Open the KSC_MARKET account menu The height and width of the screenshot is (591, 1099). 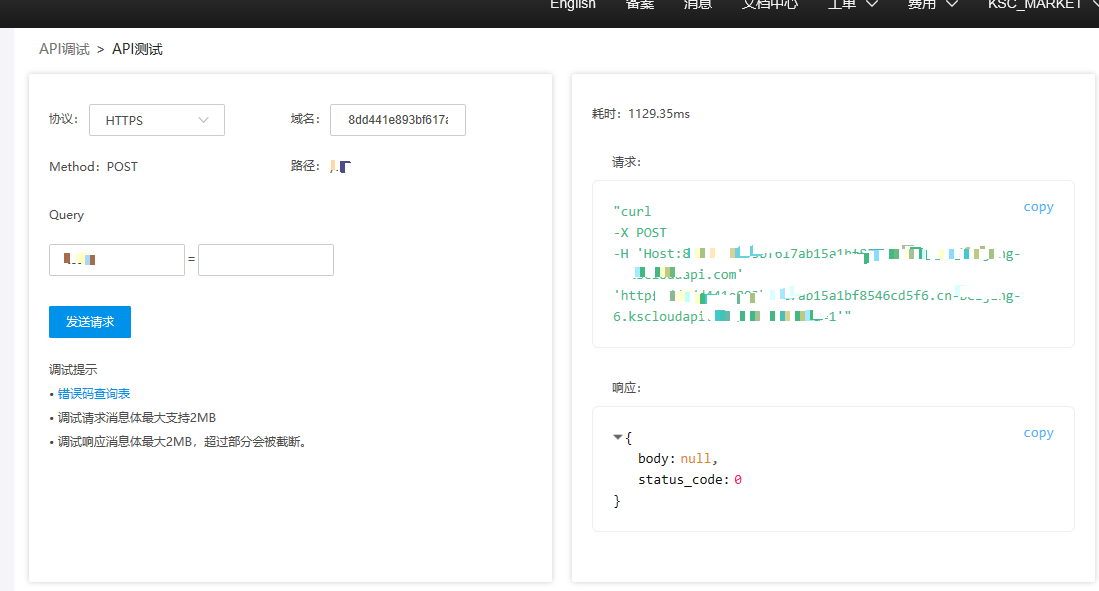pyautogui.click(x=1041, y=5)
